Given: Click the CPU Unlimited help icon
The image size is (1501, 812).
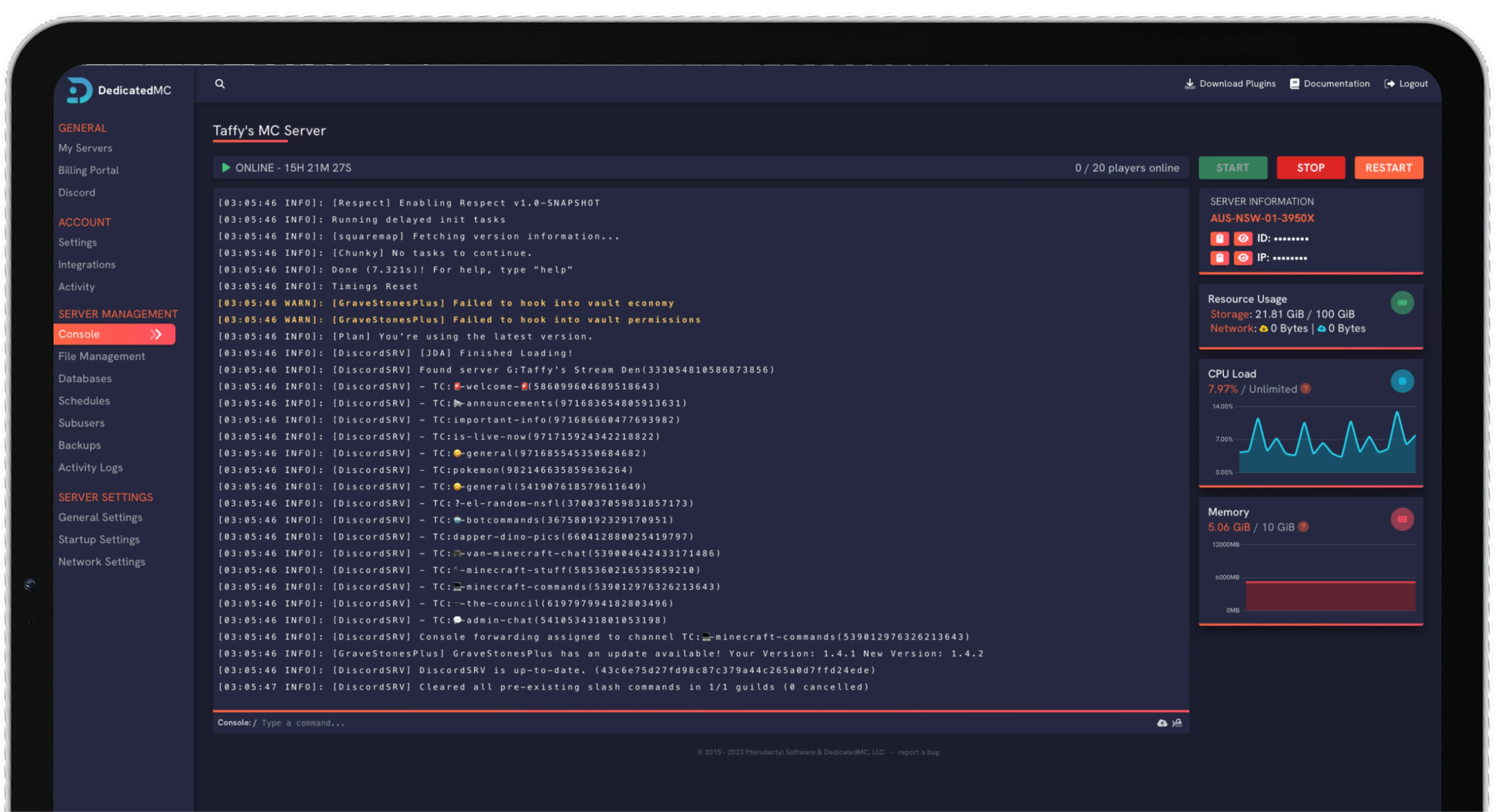Looking at the screenshot, I should [1306, 389].
